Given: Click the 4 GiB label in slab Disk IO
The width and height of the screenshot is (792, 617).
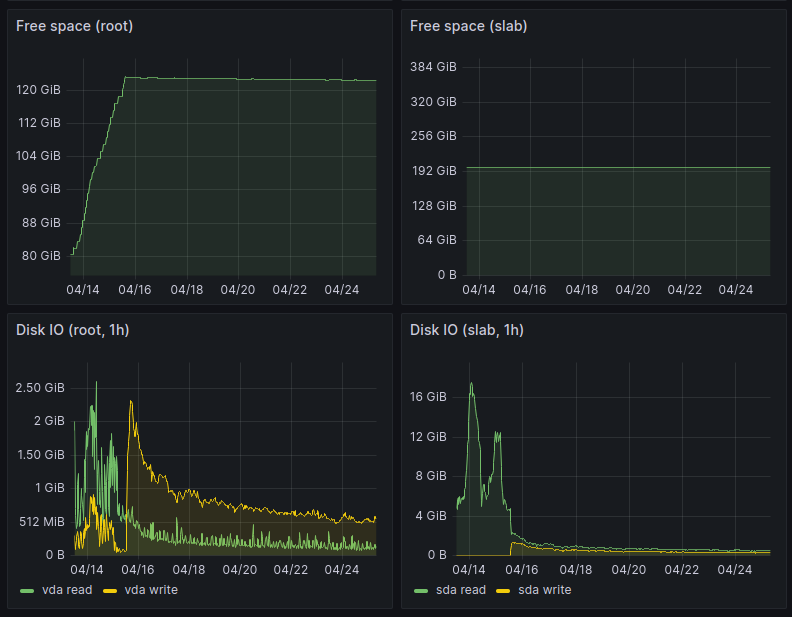Looking at the screenshot, I should tap(431, 516).
